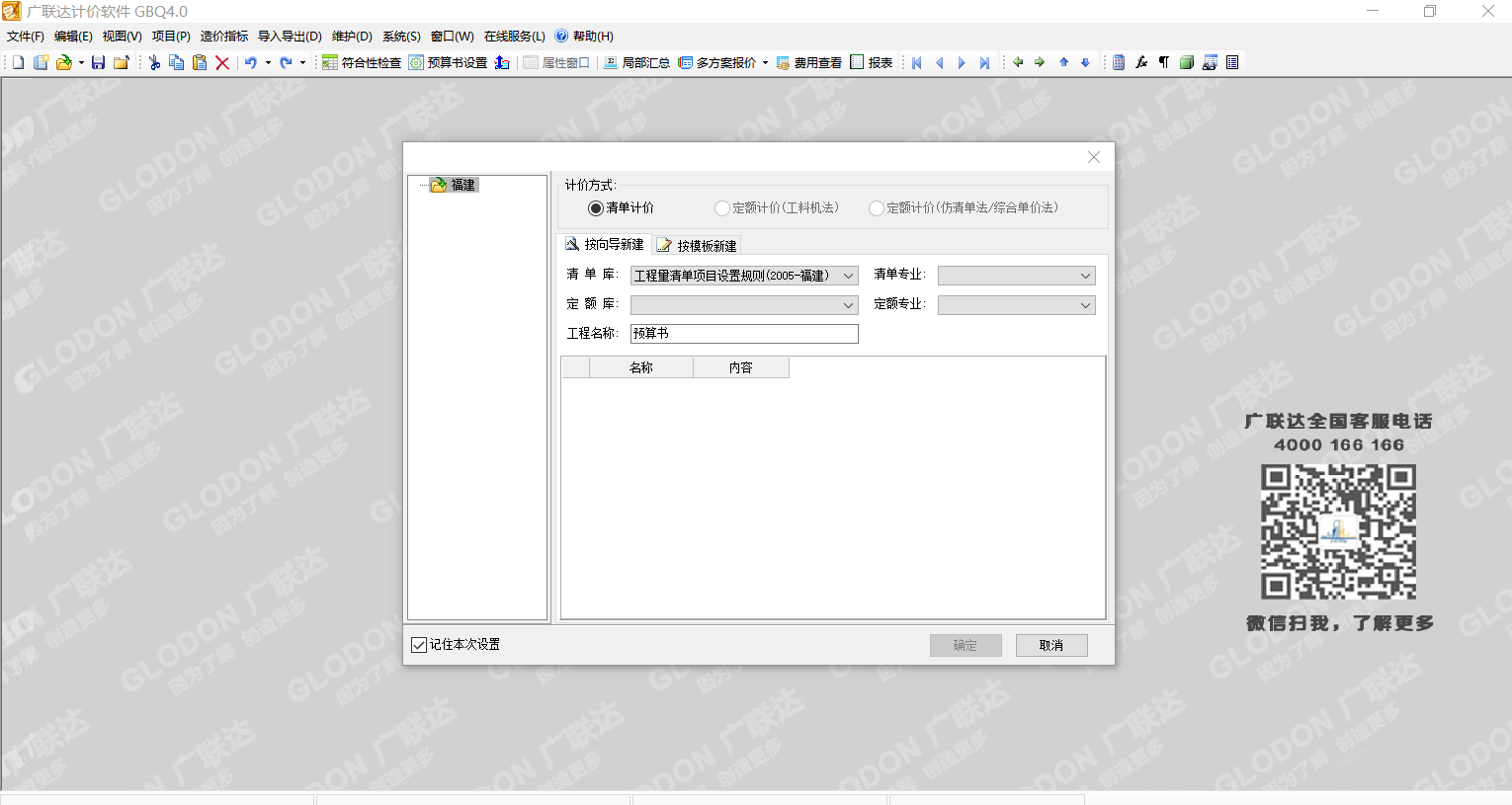Viewport: 1512px width, 805px height.
Task: Go to previous record arrow
Action: click(940, 62)
